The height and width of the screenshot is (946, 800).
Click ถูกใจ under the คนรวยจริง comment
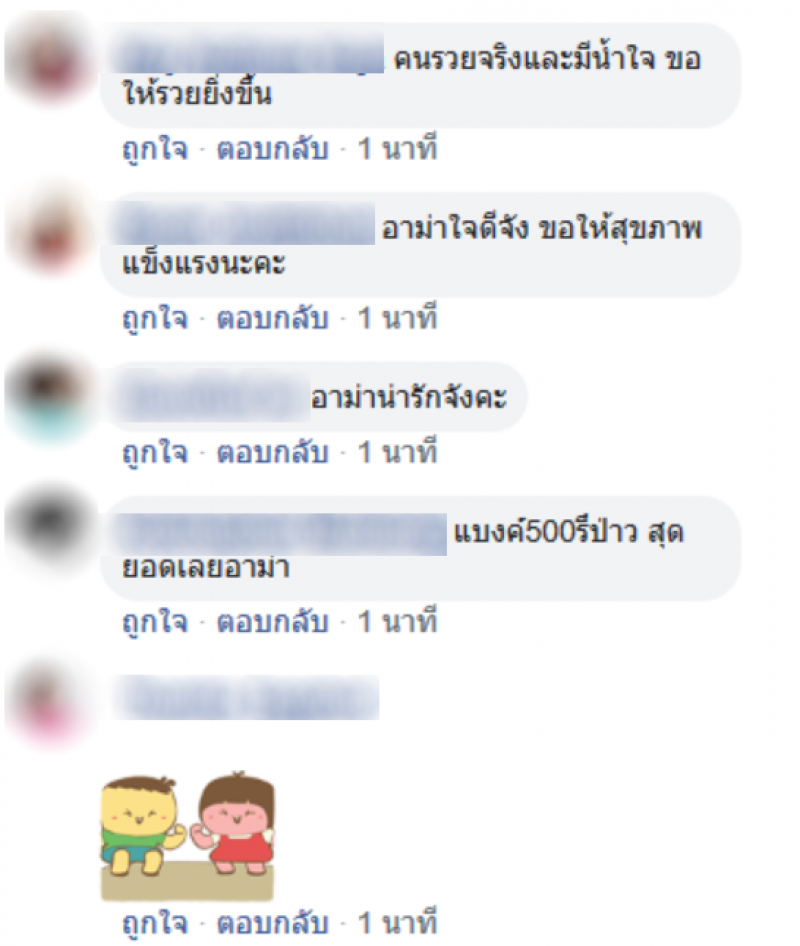coord(155,148)
